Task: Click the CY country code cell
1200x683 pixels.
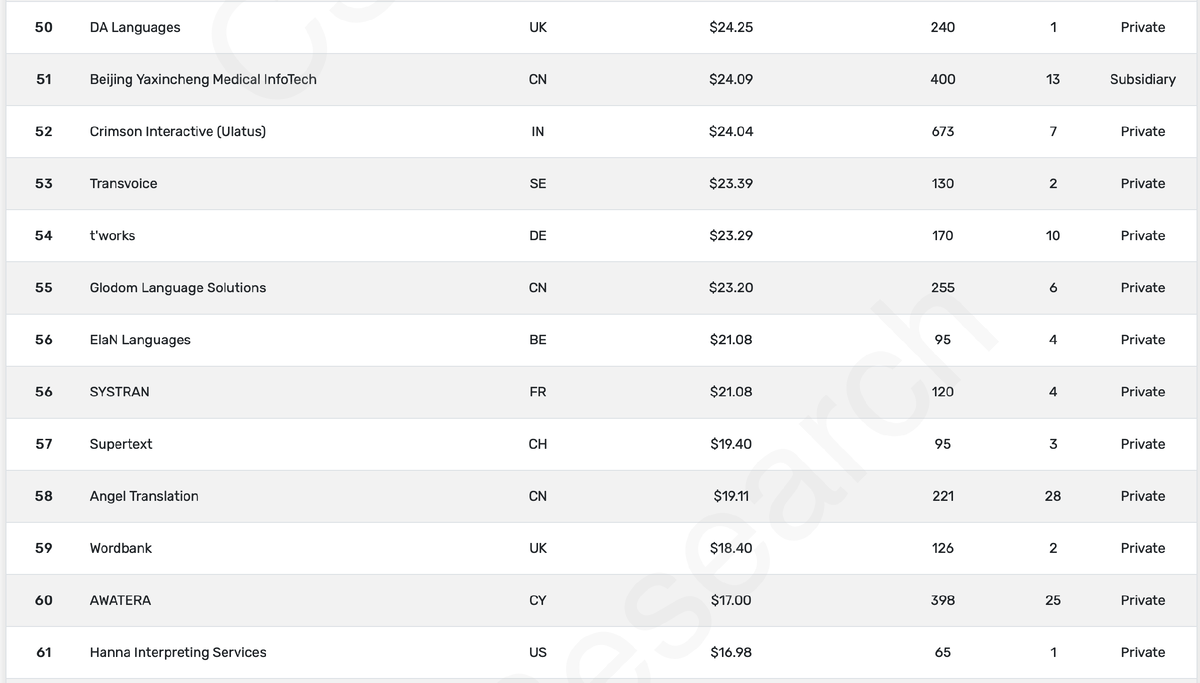Action: [538, 600]
